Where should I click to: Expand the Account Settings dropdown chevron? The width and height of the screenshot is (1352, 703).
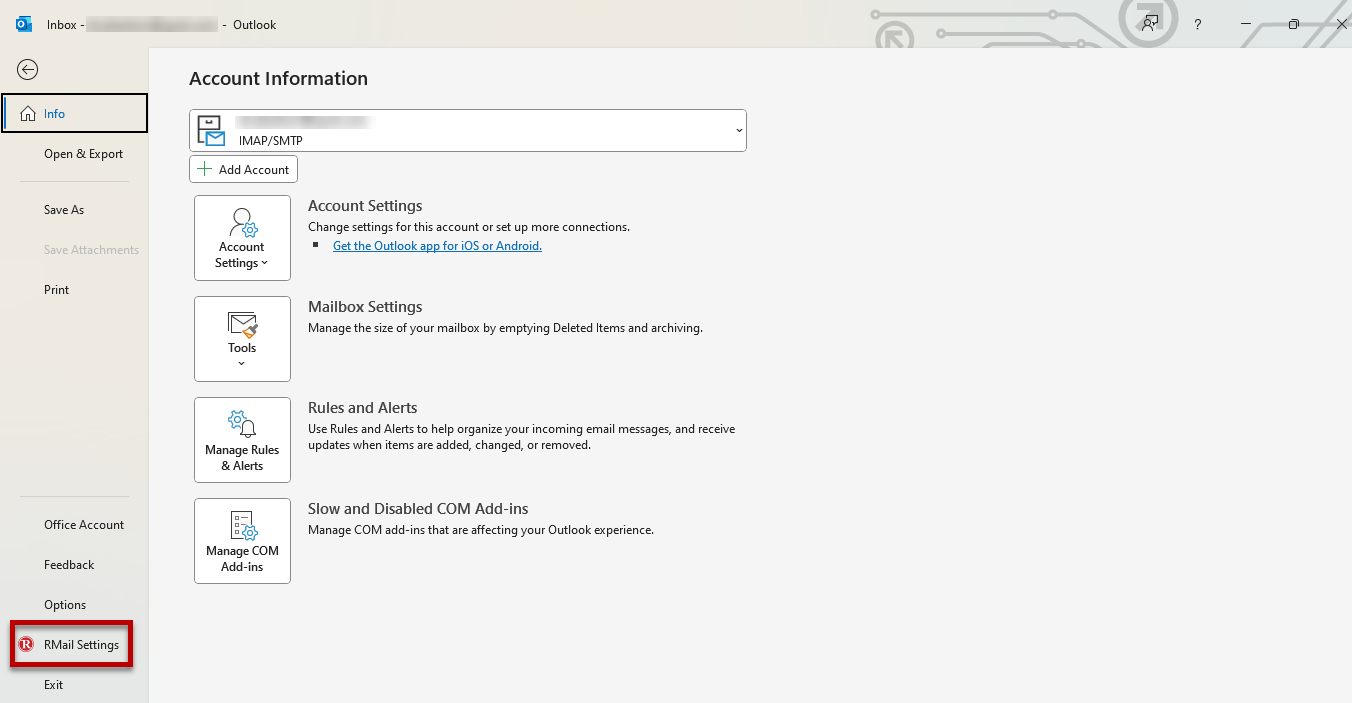coord(265,264)
